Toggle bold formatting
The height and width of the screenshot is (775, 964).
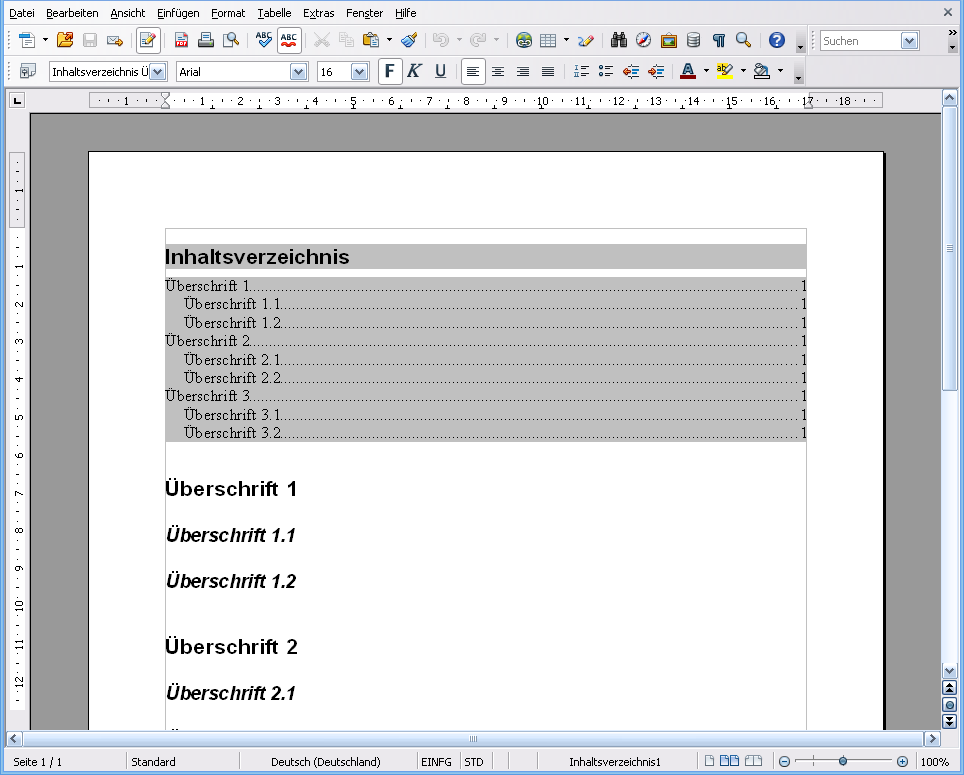point(389,71)
